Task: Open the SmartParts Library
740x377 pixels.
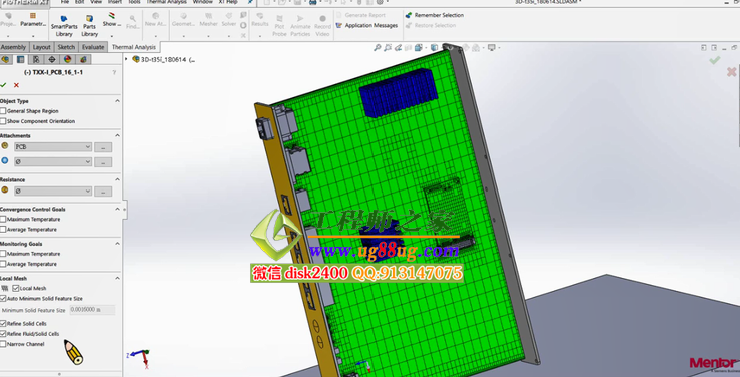Action: click(x=64, y=26)
